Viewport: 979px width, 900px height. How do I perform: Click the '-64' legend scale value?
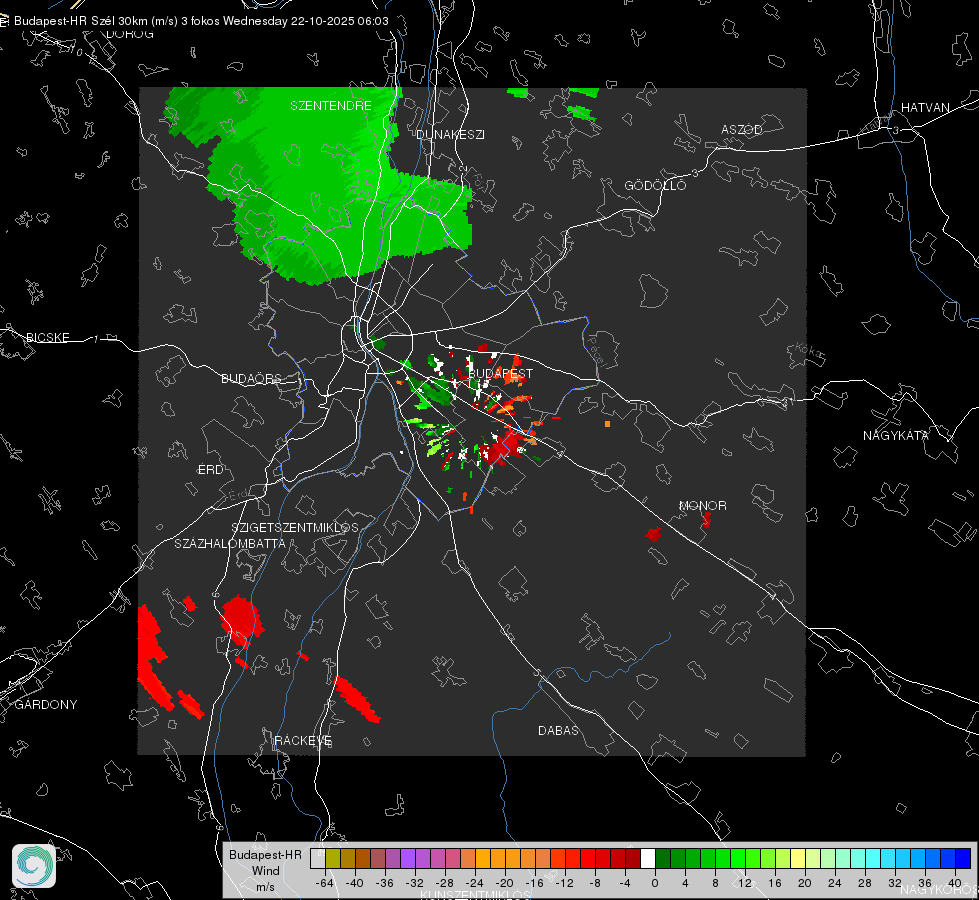tap(325, 883)
